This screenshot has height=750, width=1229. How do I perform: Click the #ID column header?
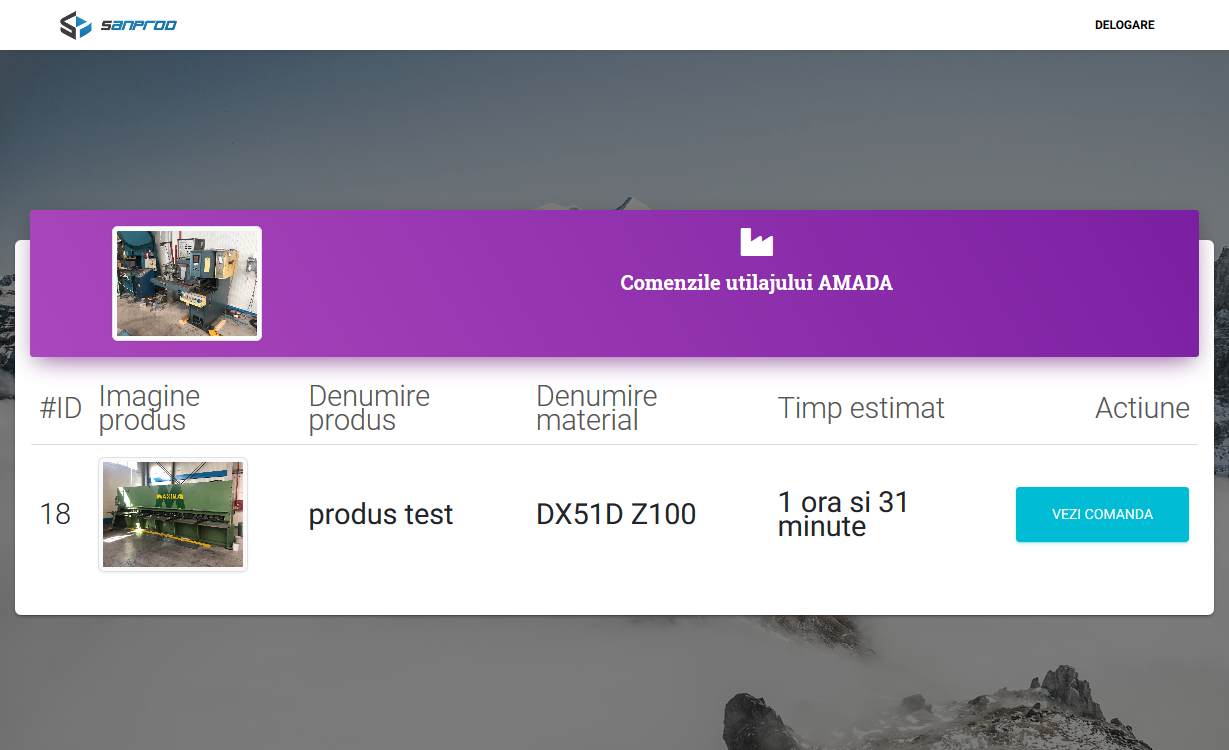60,408
